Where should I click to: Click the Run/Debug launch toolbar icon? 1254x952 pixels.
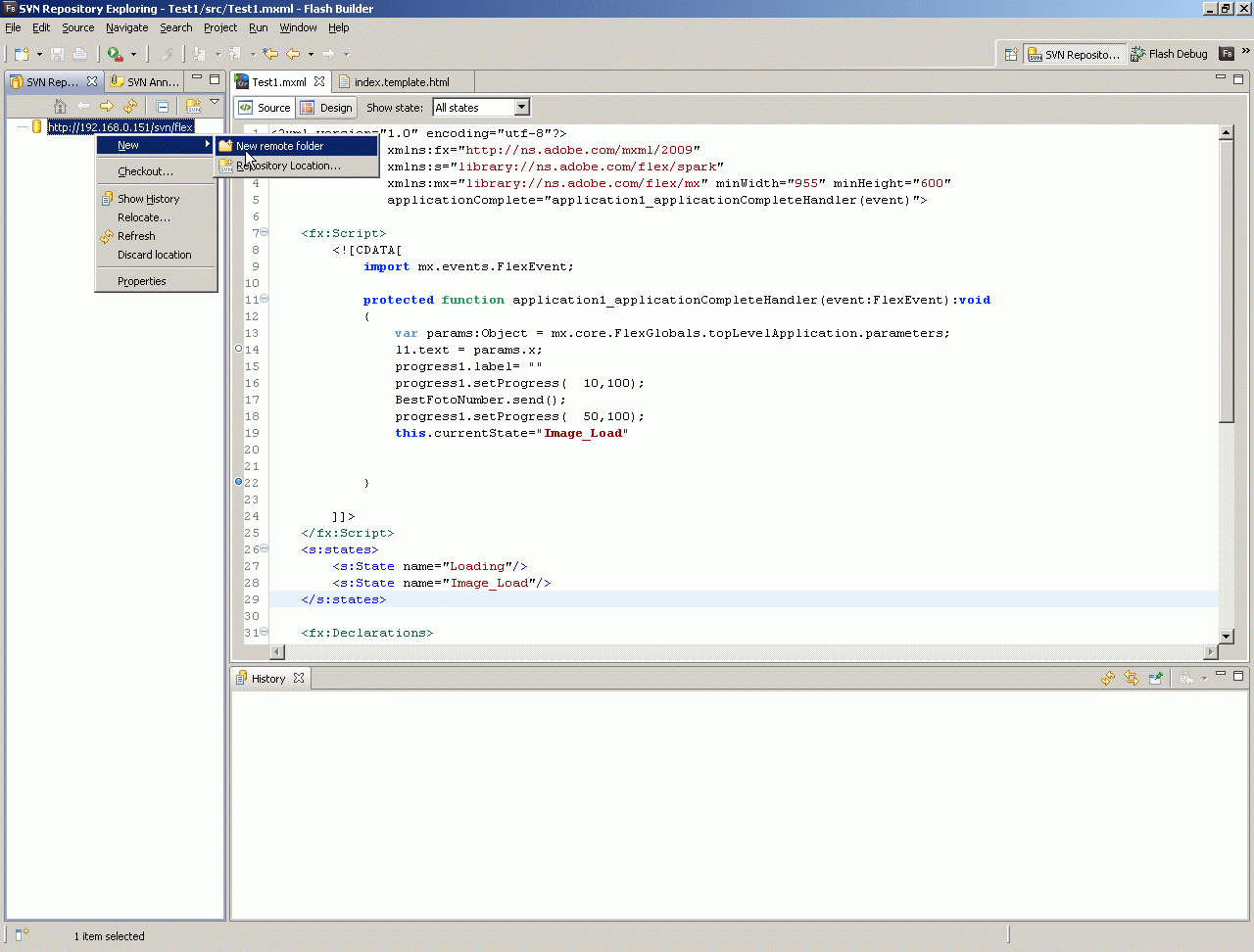click(116, 54)
